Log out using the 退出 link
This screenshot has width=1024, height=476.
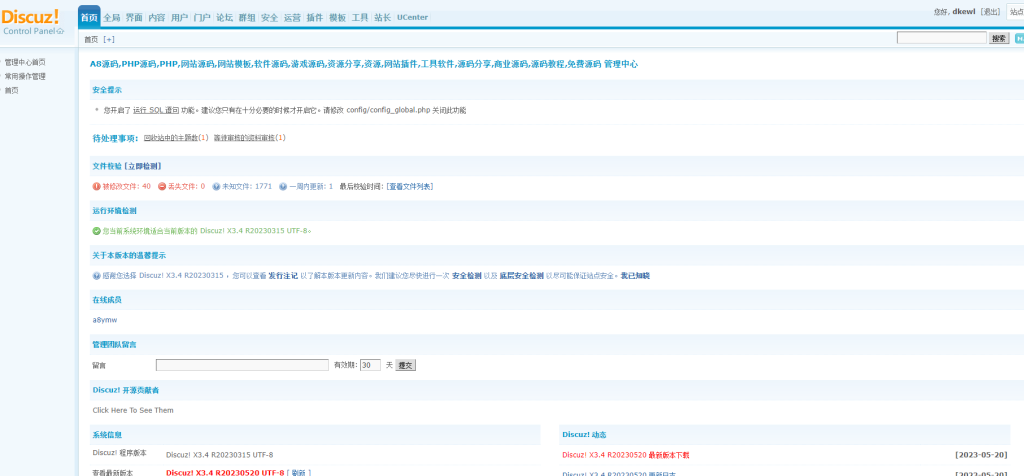click(x=991, y=12)
